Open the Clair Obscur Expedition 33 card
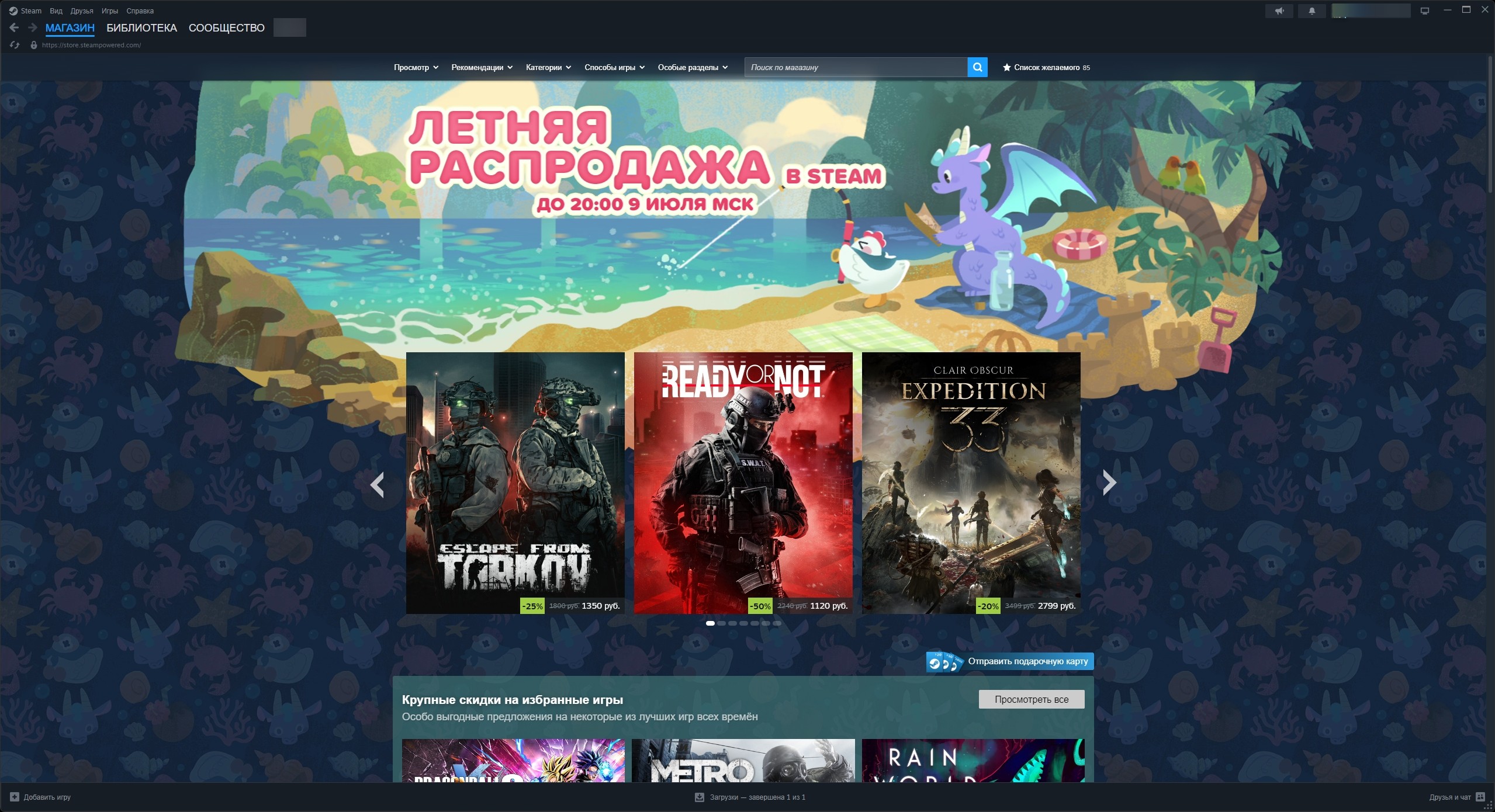1495x812 pixels. pyautogui.click(x=971, y=483)
